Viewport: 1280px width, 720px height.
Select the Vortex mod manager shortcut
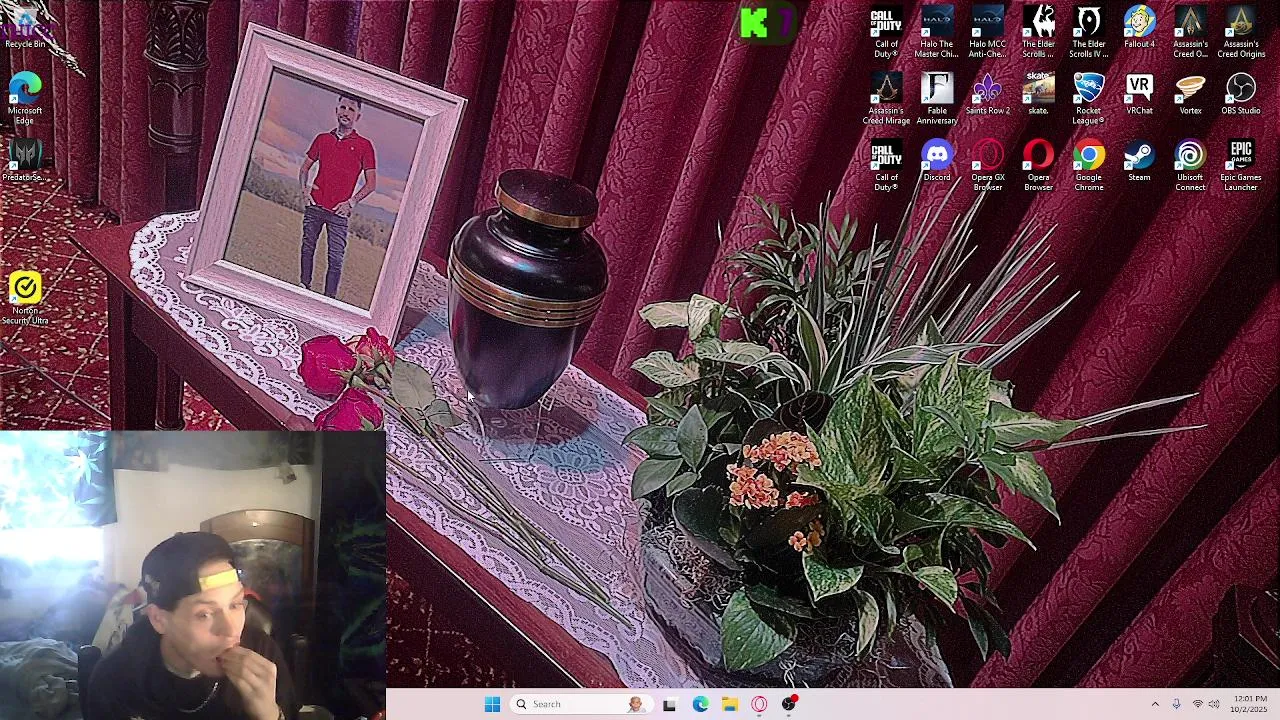click(x=1190, y=94)
